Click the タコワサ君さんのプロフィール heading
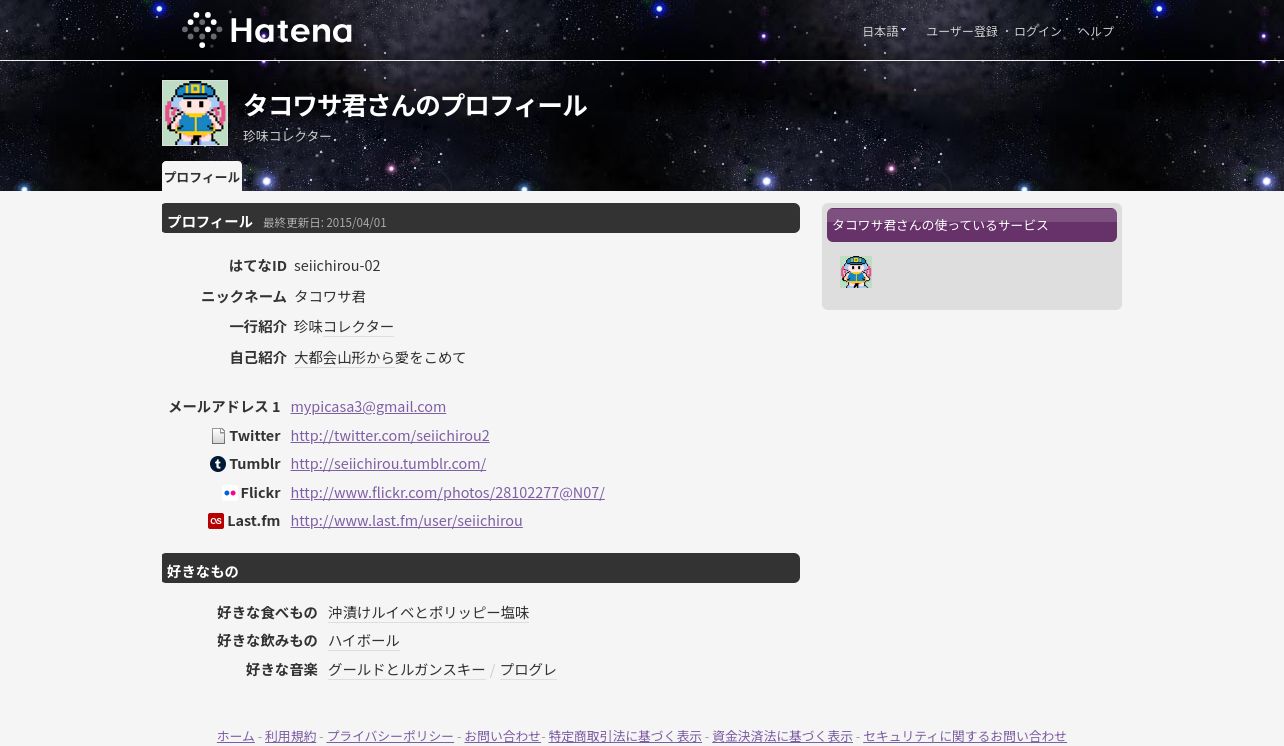1284x746 pixels. click(x=415, y=105)
